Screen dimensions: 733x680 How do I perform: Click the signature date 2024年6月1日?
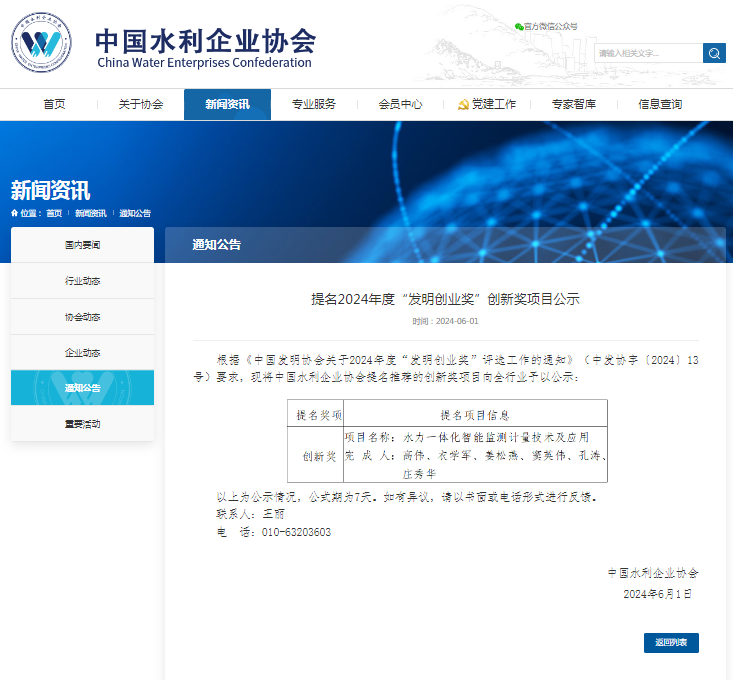point(657,594)
